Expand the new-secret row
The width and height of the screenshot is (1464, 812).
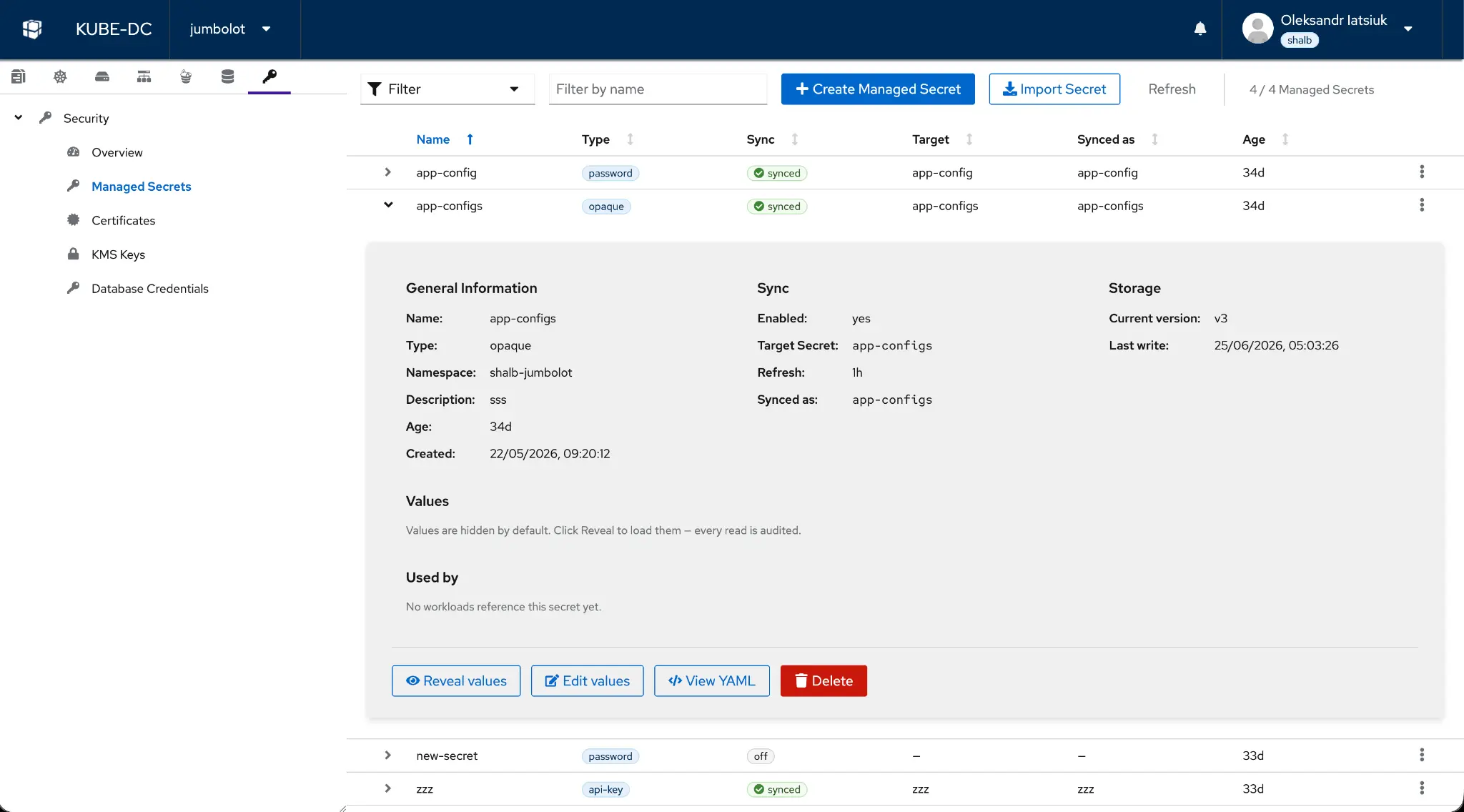387,756
